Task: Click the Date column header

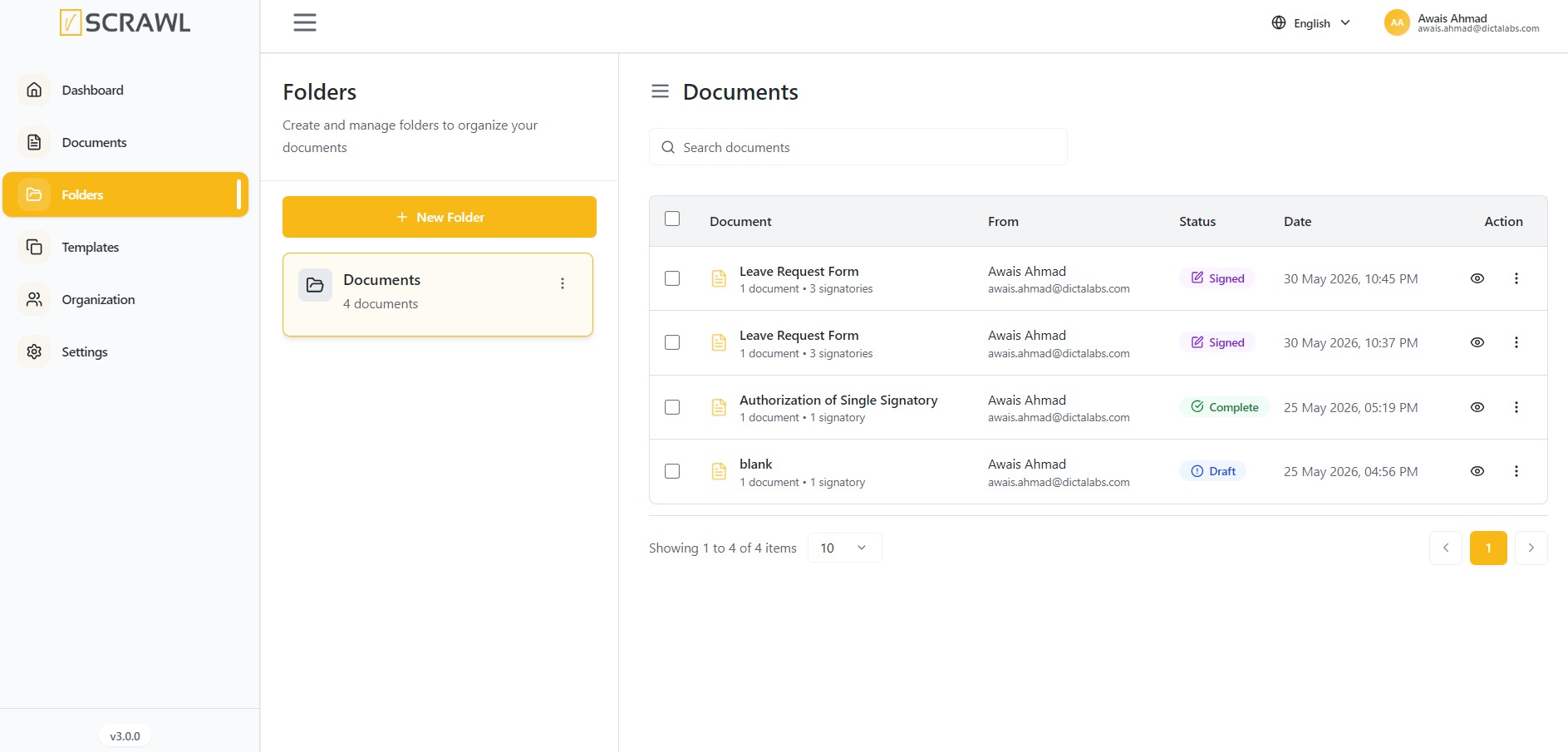Action: (x=1298, y=221)
